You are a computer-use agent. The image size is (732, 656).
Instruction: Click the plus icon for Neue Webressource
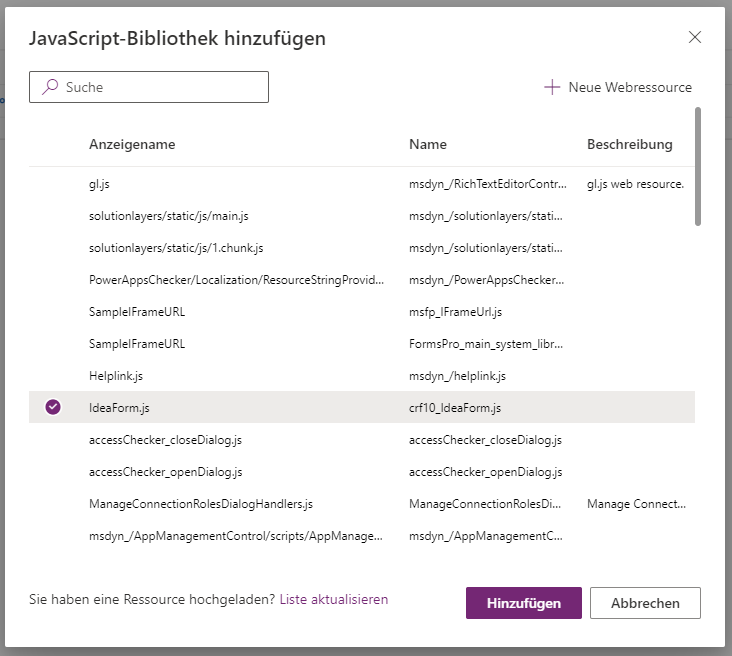(552, 87)
